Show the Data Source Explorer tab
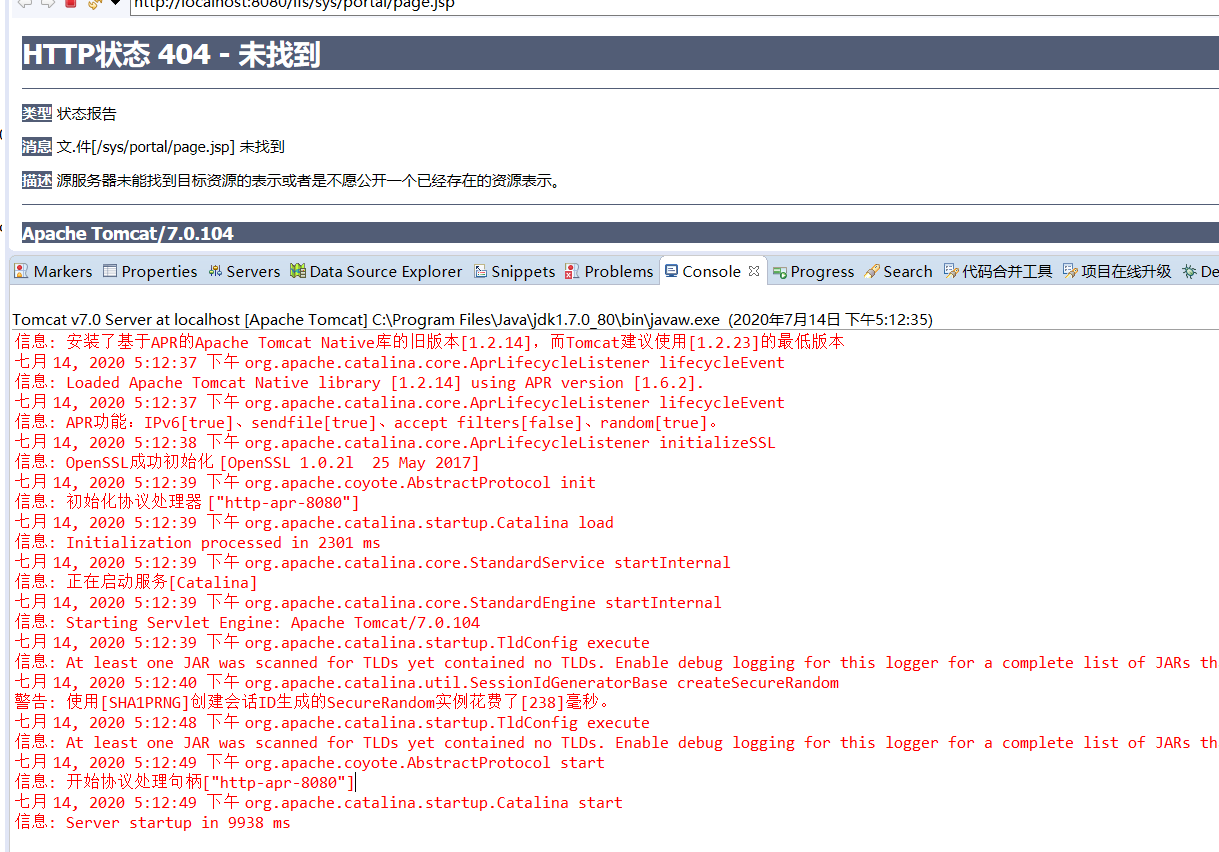The width and height of the screenshot is (1219, 852). click(376, 271)
